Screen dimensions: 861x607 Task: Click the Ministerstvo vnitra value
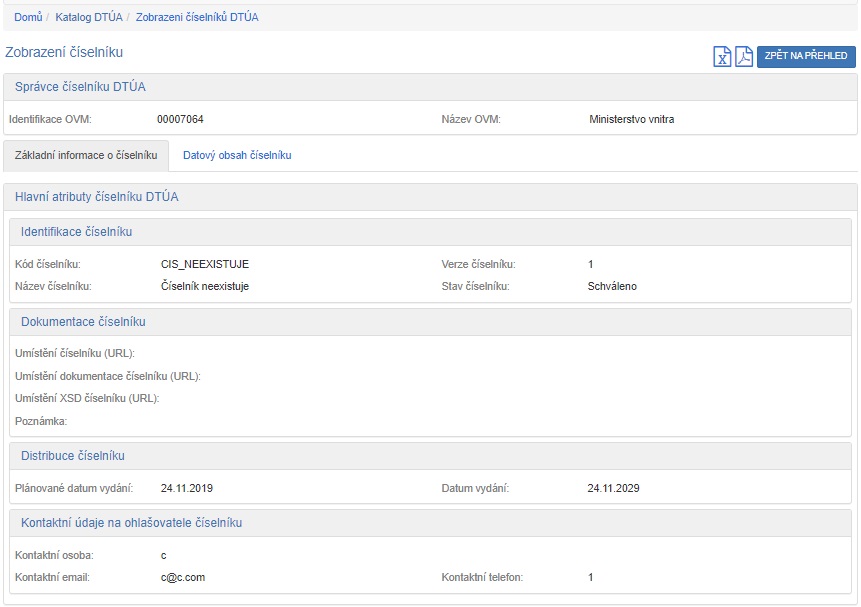tap(631, 119)
